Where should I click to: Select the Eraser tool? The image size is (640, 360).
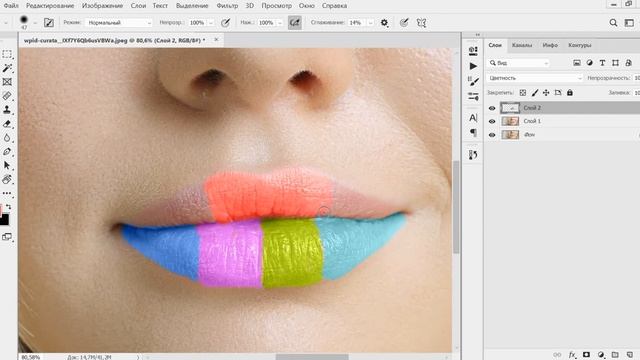point(7,124)
